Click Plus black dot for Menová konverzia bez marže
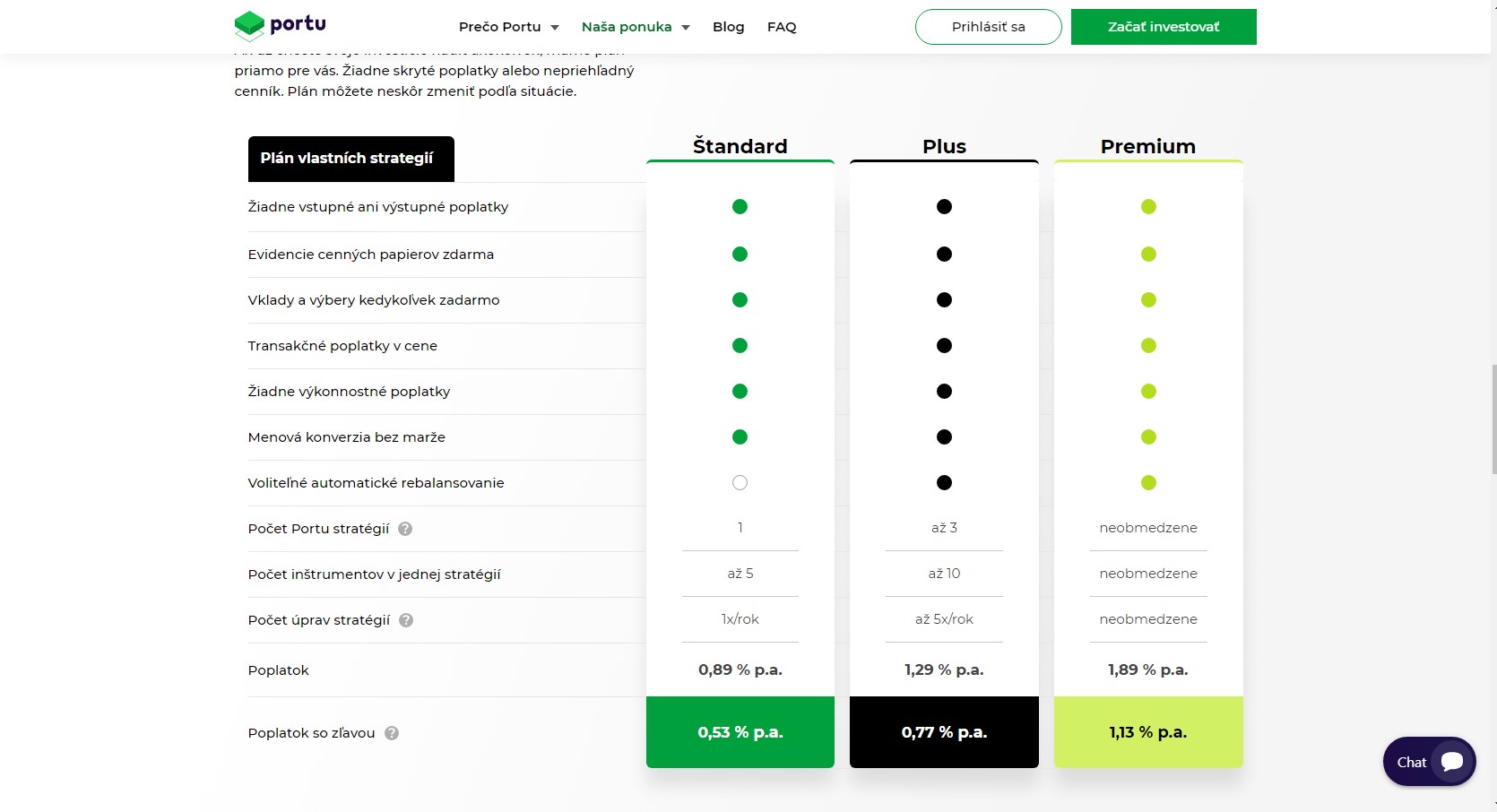Screen dimensions: 1497x812 click(944, 437)
